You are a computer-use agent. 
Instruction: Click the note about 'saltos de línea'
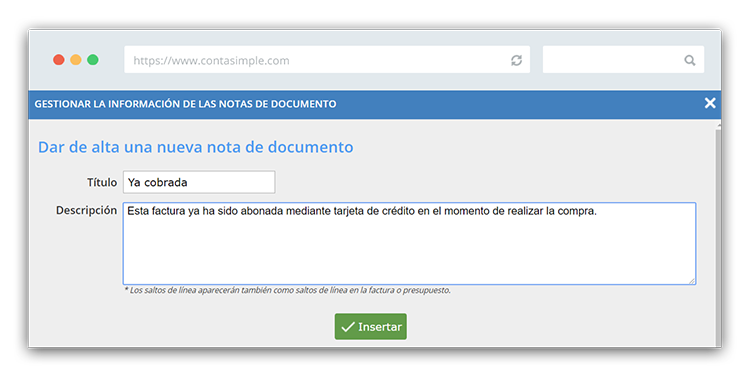287,290
